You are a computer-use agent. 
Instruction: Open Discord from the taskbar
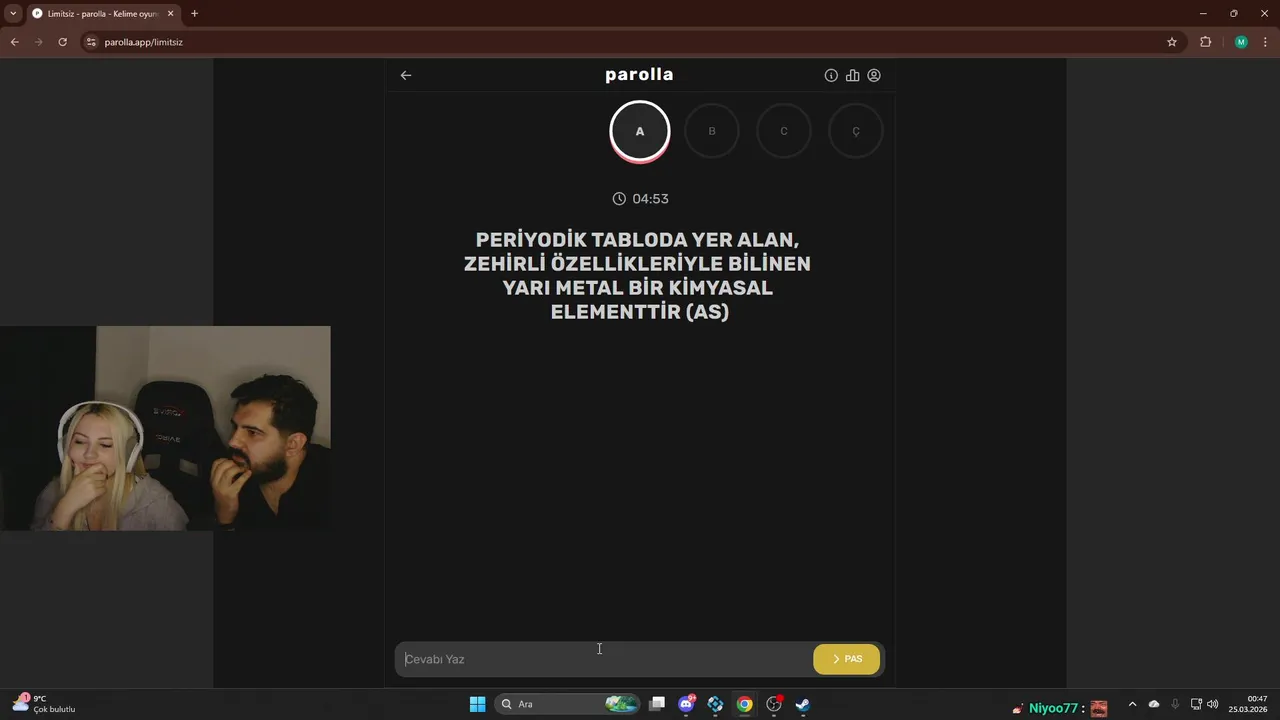click(686, 704)
